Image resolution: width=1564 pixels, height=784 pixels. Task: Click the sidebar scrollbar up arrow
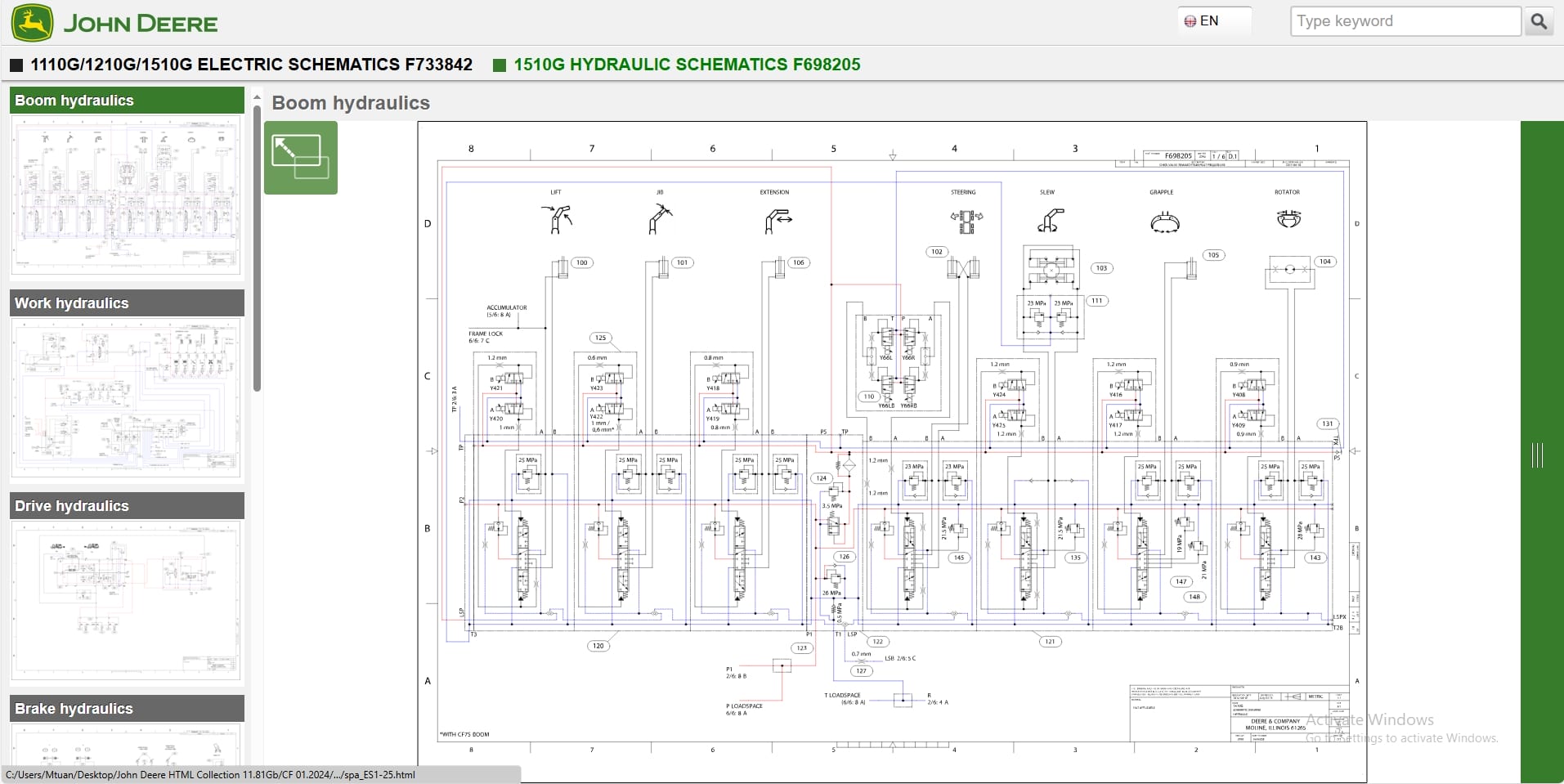pos(257,96)
